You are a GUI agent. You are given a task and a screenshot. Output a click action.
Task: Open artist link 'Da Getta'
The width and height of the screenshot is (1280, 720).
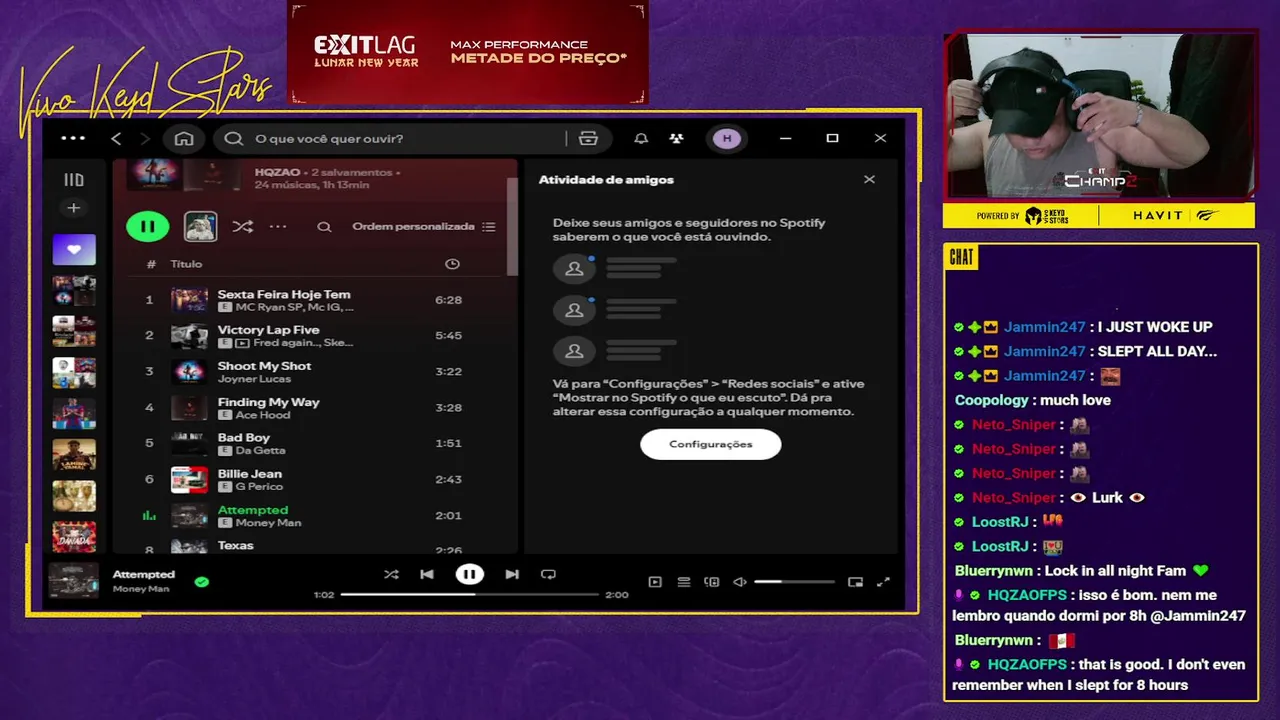coord(260,451)
